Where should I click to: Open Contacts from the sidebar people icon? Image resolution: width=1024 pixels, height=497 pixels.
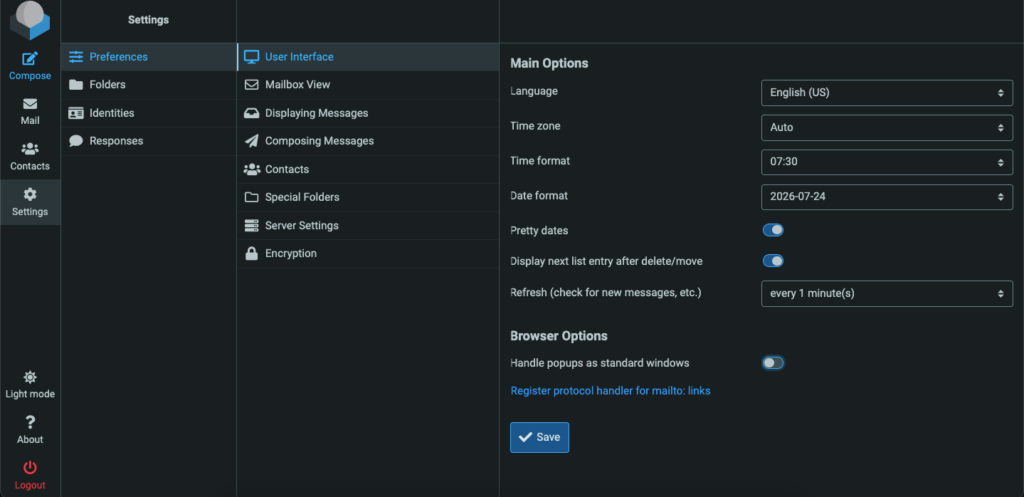click(x=30, y=150)
